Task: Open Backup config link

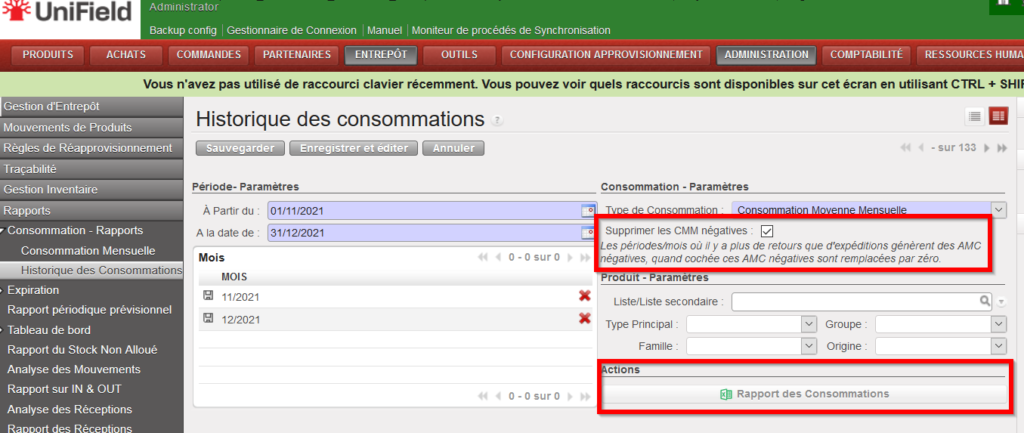Action: pos(184,30)
